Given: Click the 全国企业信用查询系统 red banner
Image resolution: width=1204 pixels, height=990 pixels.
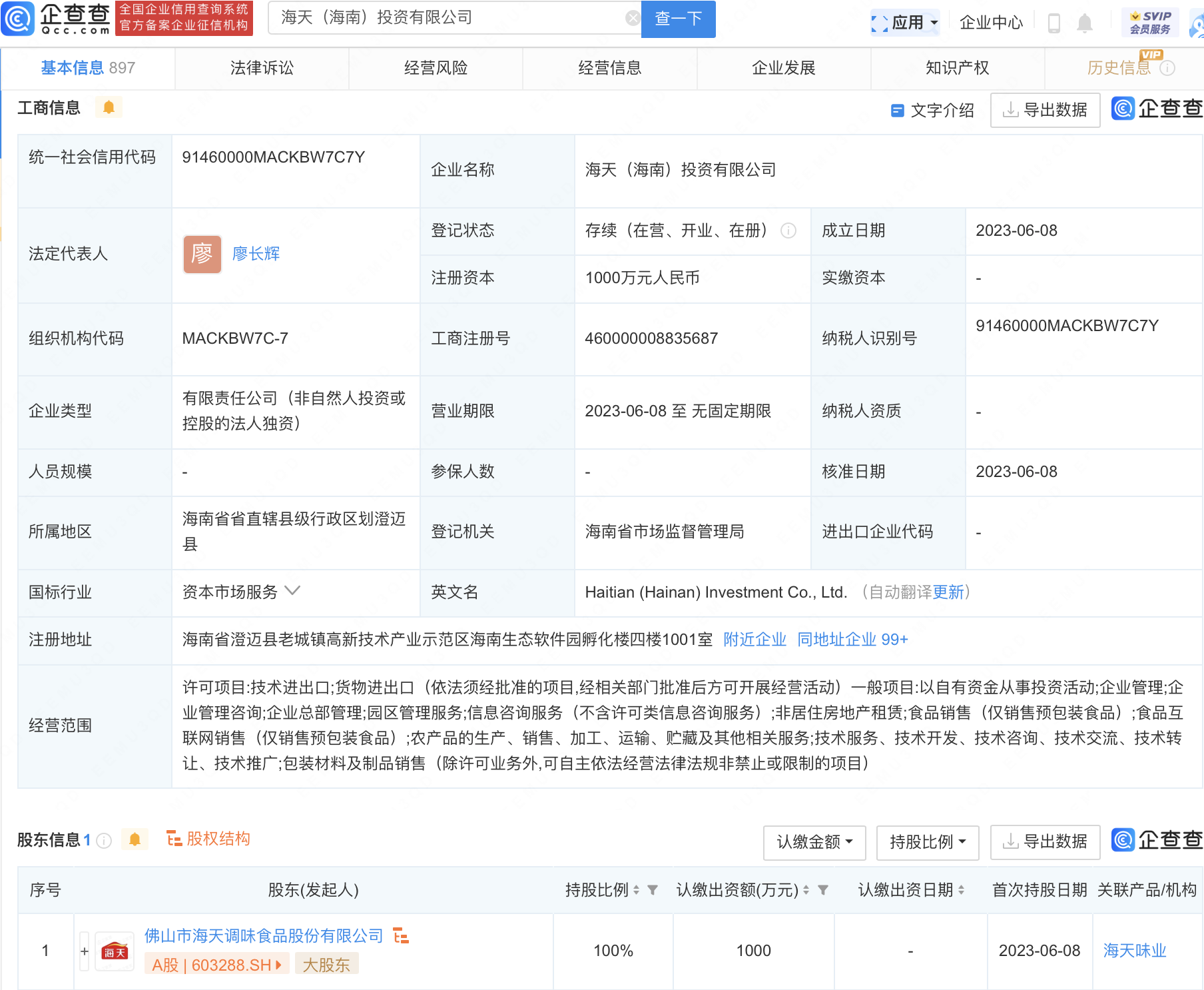Looking at the screenshot, I should coord(184,18).
